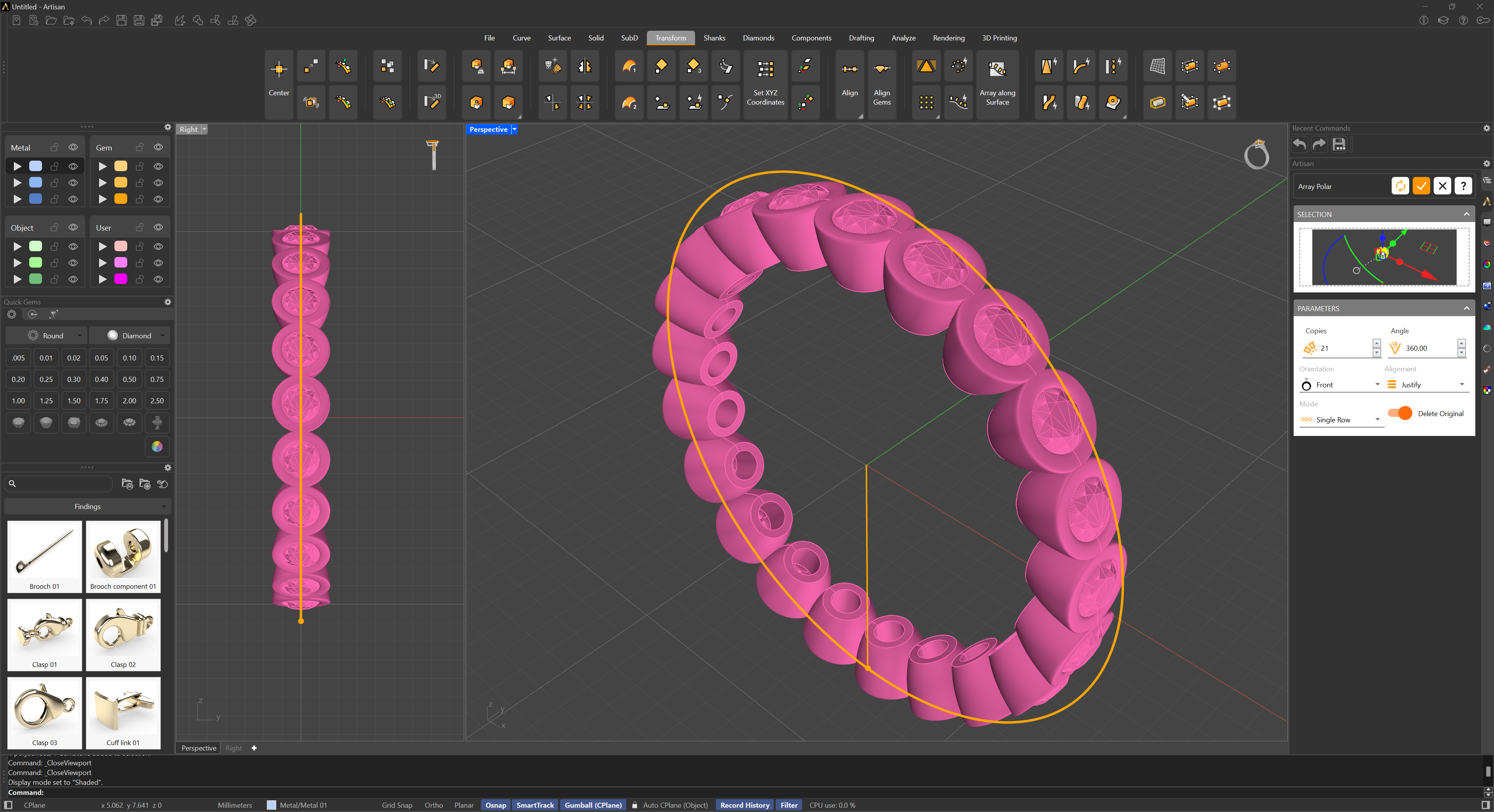Open the Shanks ribbon tab
The image size is (1494, 812).
[x=714, y=38]
